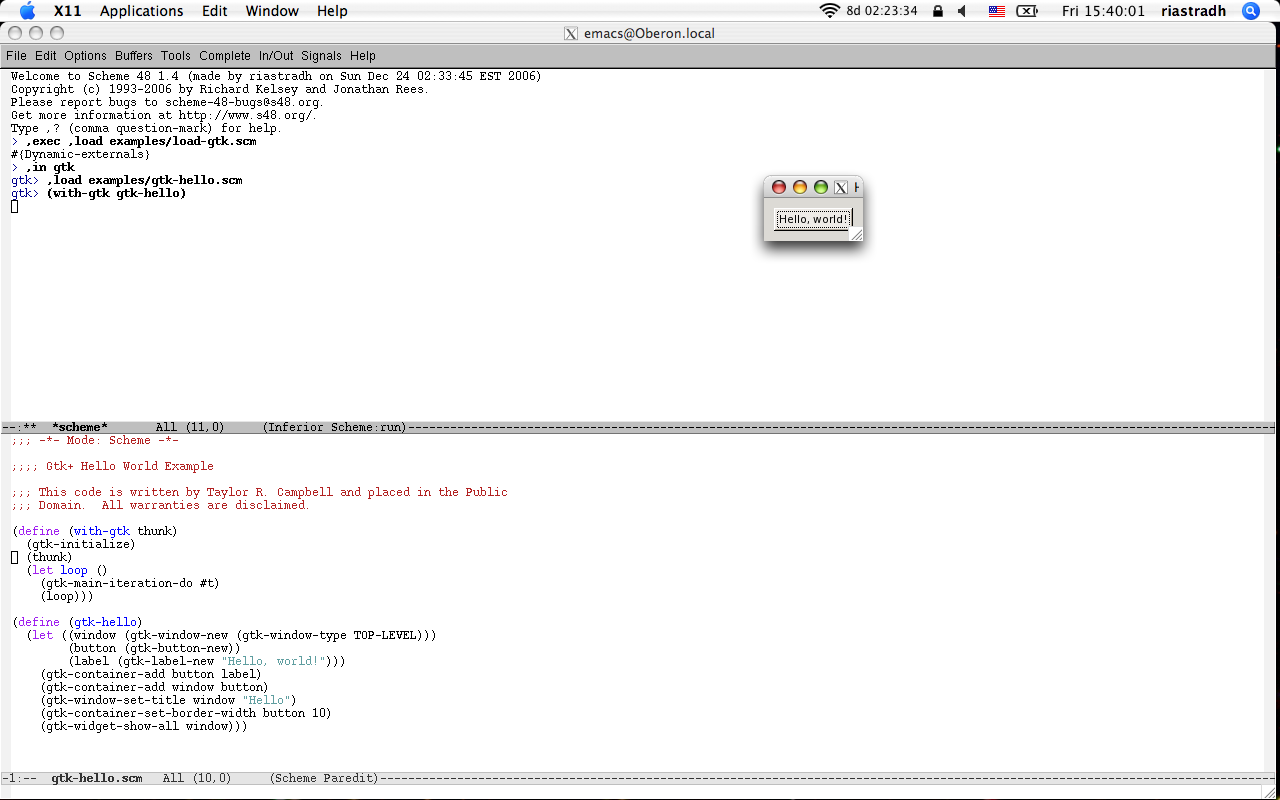Click the lock icon in the menu bar
The width and height of the screenshot is (1280, 800).
coord(937,11)
